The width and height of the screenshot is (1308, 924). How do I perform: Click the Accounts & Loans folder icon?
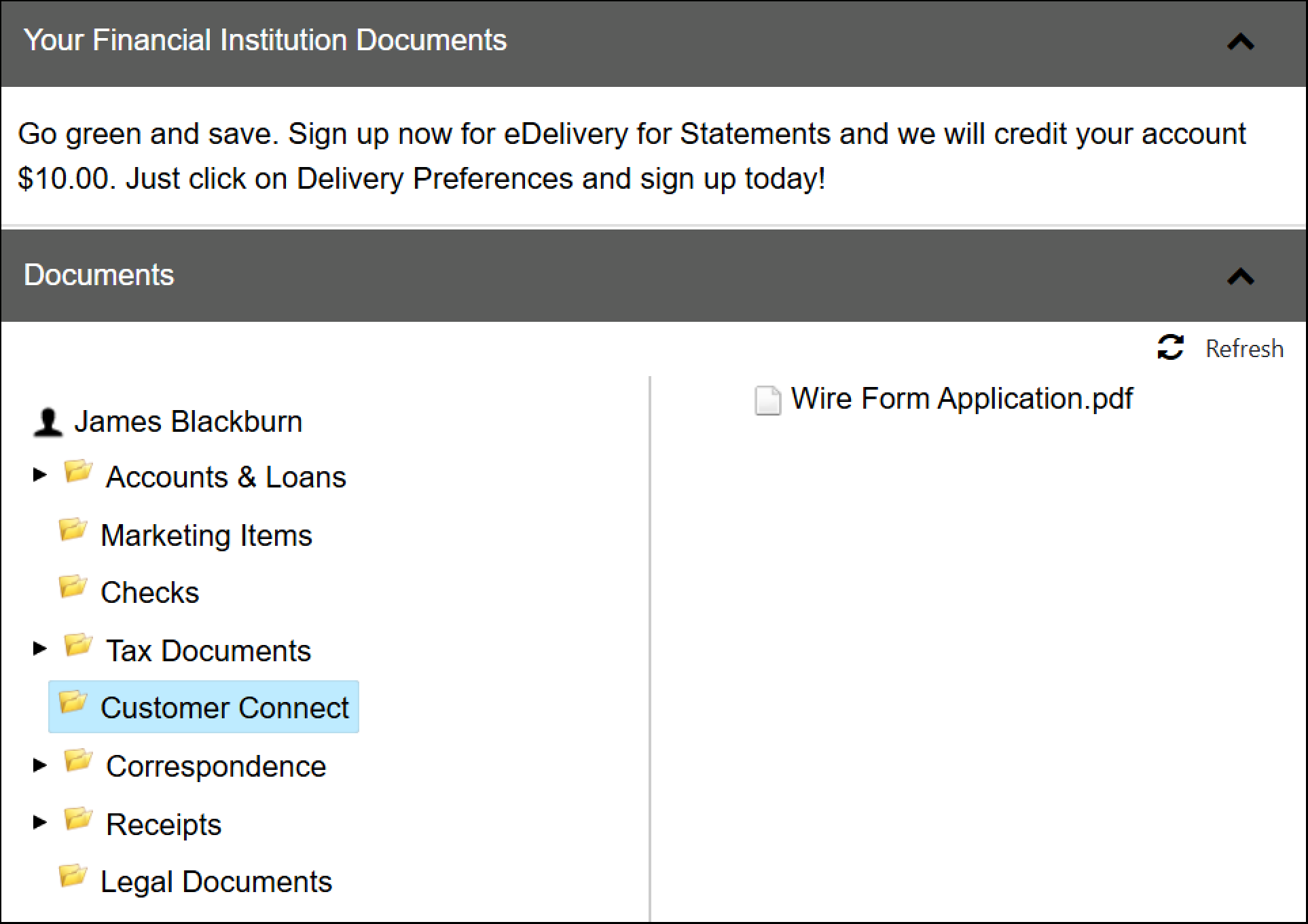(x=78, y=472)
